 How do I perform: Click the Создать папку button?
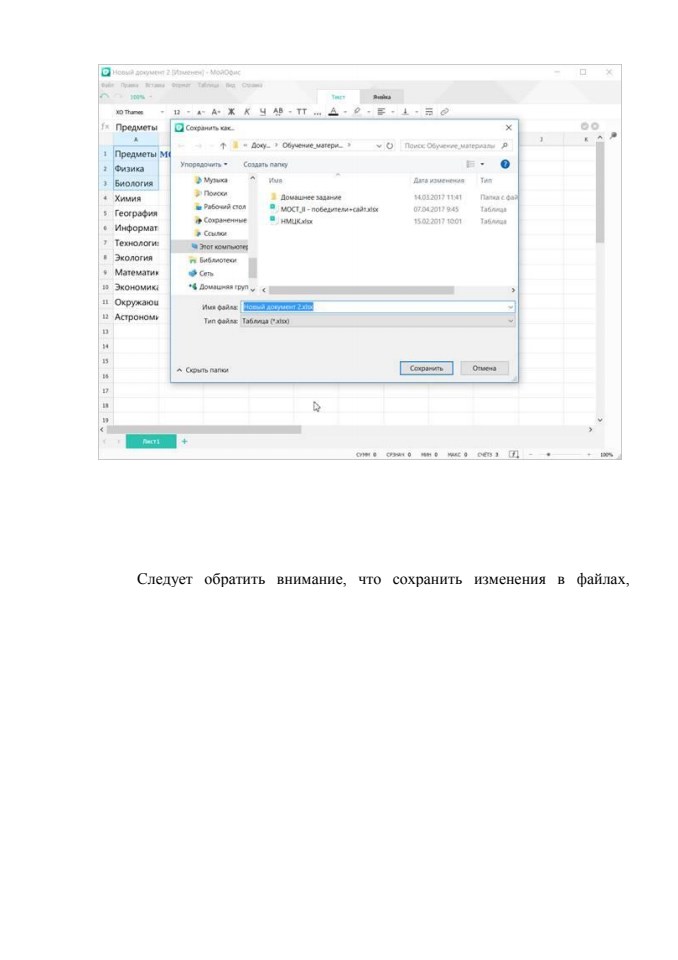pos(265,164)
